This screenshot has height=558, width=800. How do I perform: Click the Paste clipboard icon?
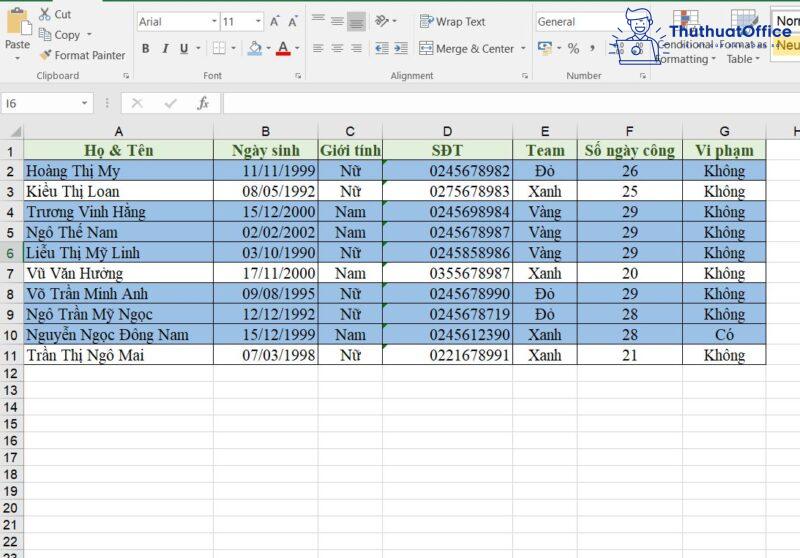(18, 22)
